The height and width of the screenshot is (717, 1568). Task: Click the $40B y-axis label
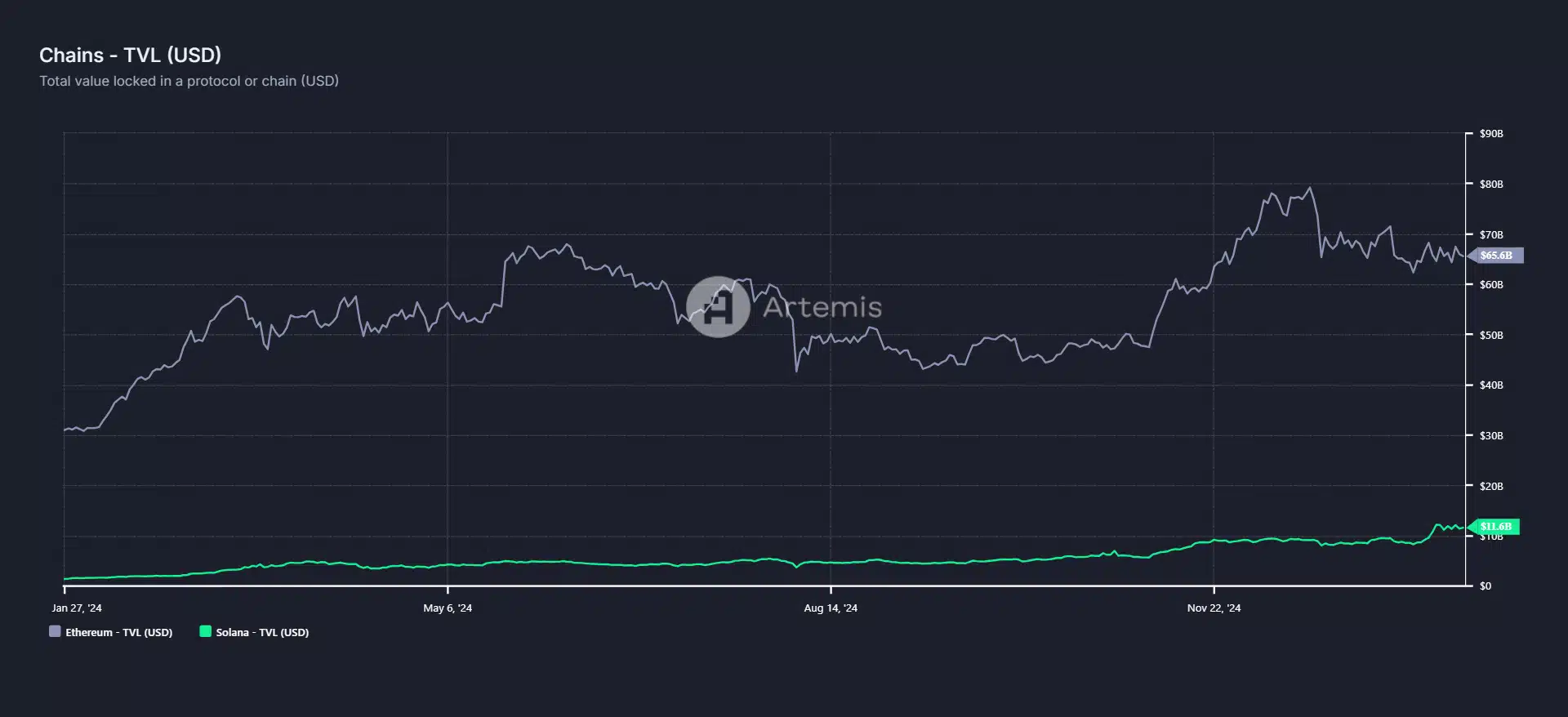(1491, 385)
